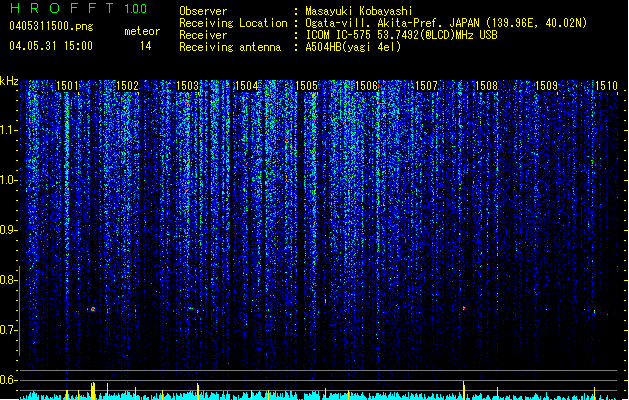Click the 1.0 kHz axis tick label
This screenshot has height=400, width=629.
click(8, 180)
